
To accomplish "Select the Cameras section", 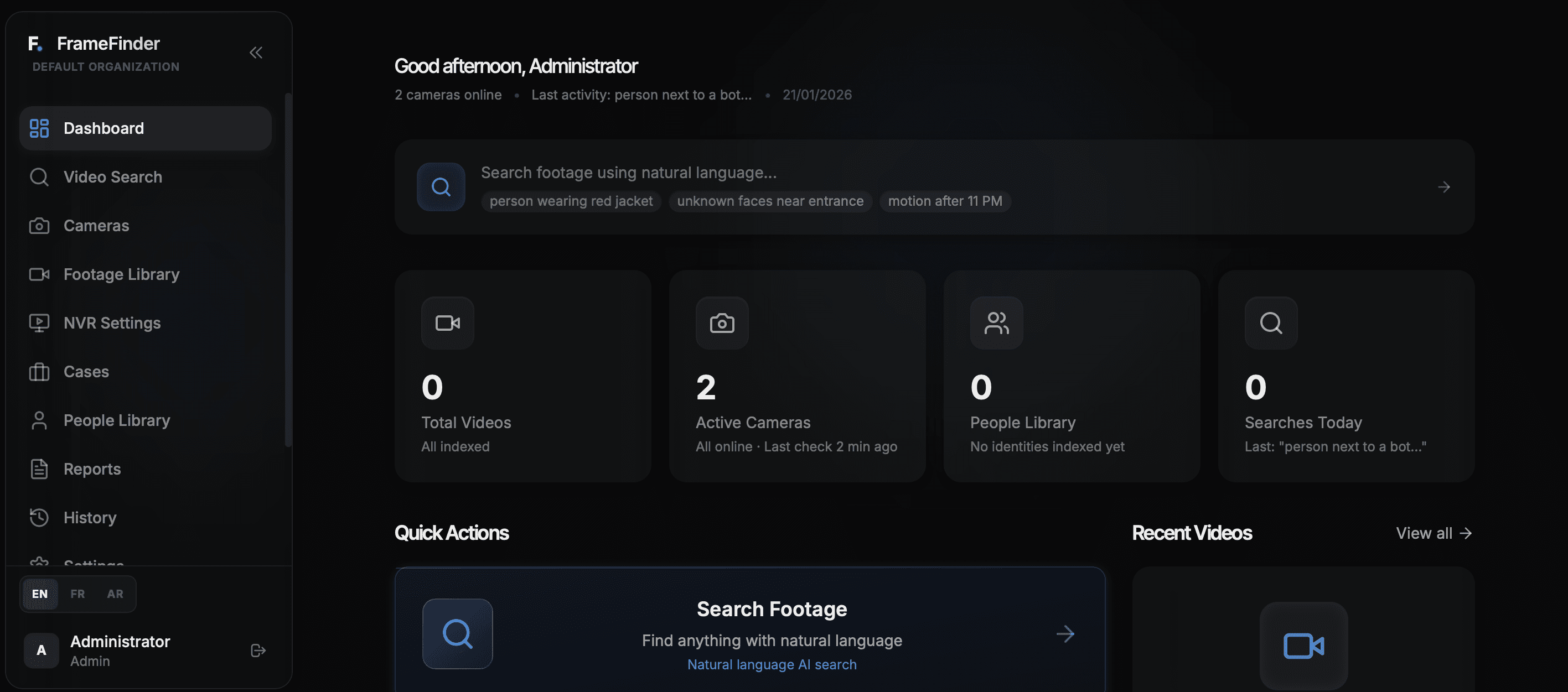I will [x=96, y=226].
